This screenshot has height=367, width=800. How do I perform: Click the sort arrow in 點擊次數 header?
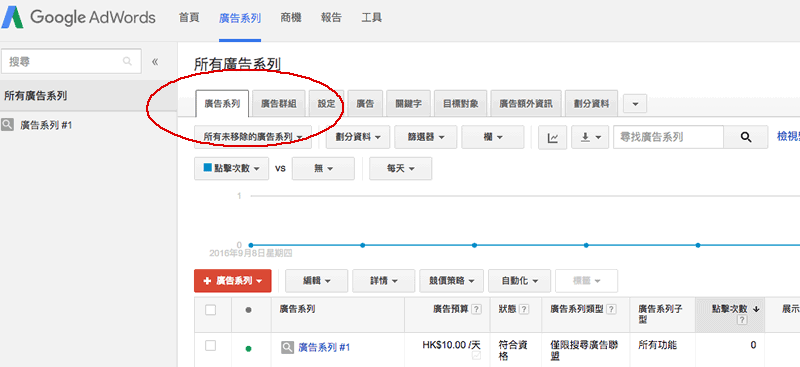tap(756, 309)
